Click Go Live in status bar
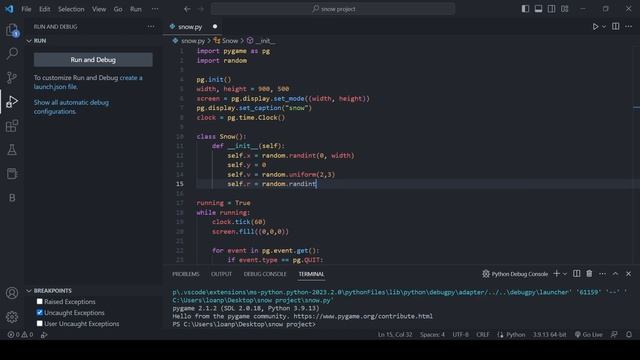This screenshot has width=640, height=360. 588,335
